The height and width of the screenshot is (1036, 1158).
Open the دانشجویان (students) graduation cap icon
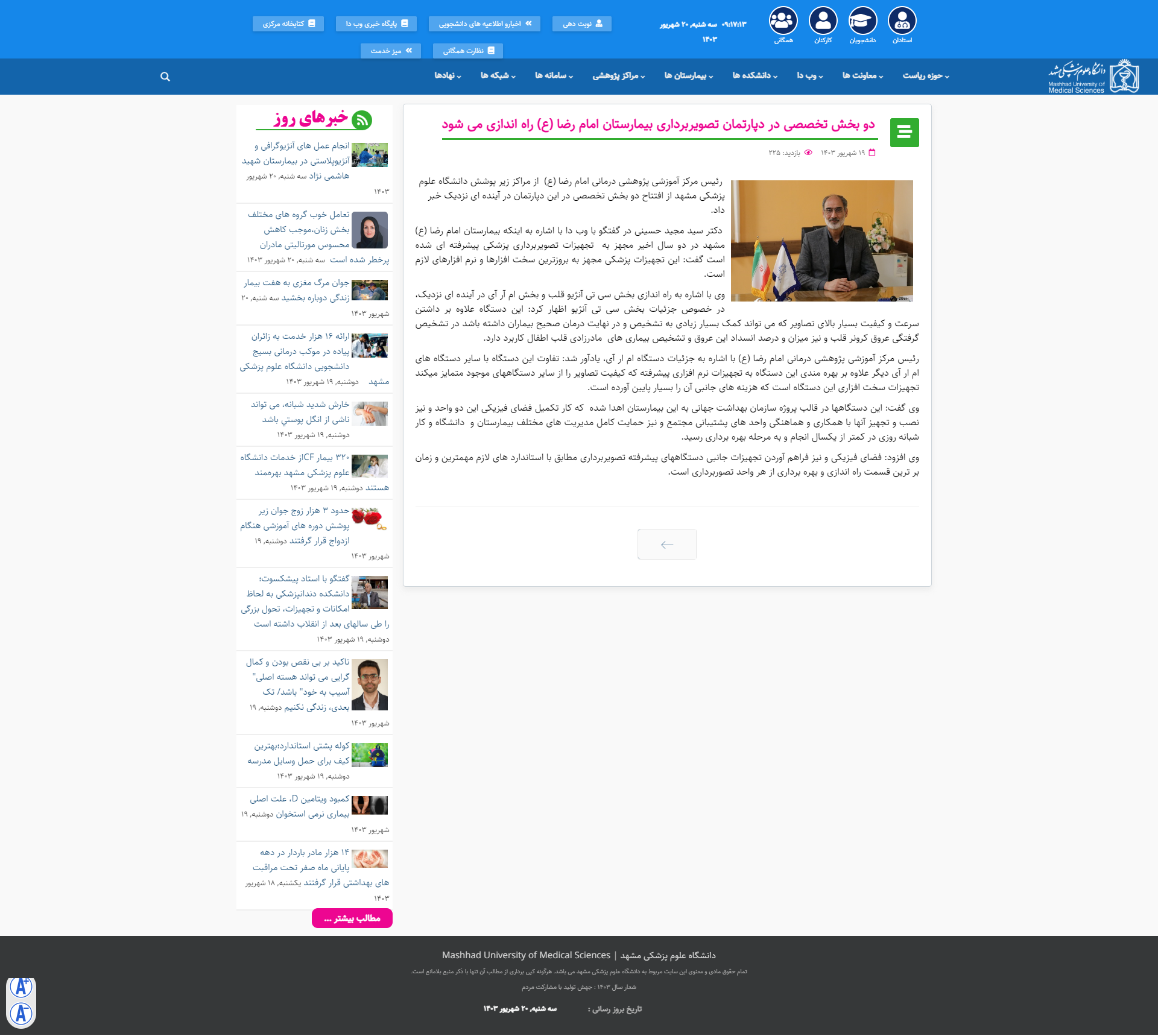(x=862, y=21)
